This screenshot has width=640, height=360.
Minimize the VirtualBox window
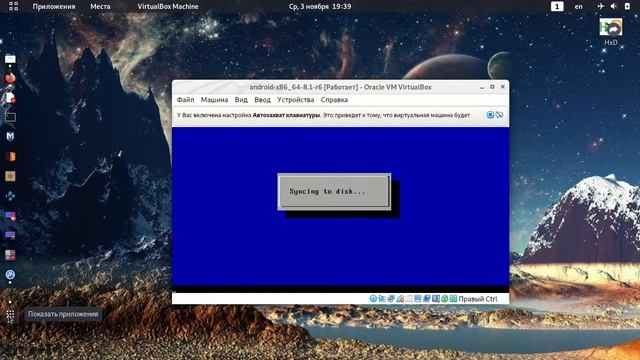click(482, 87)
